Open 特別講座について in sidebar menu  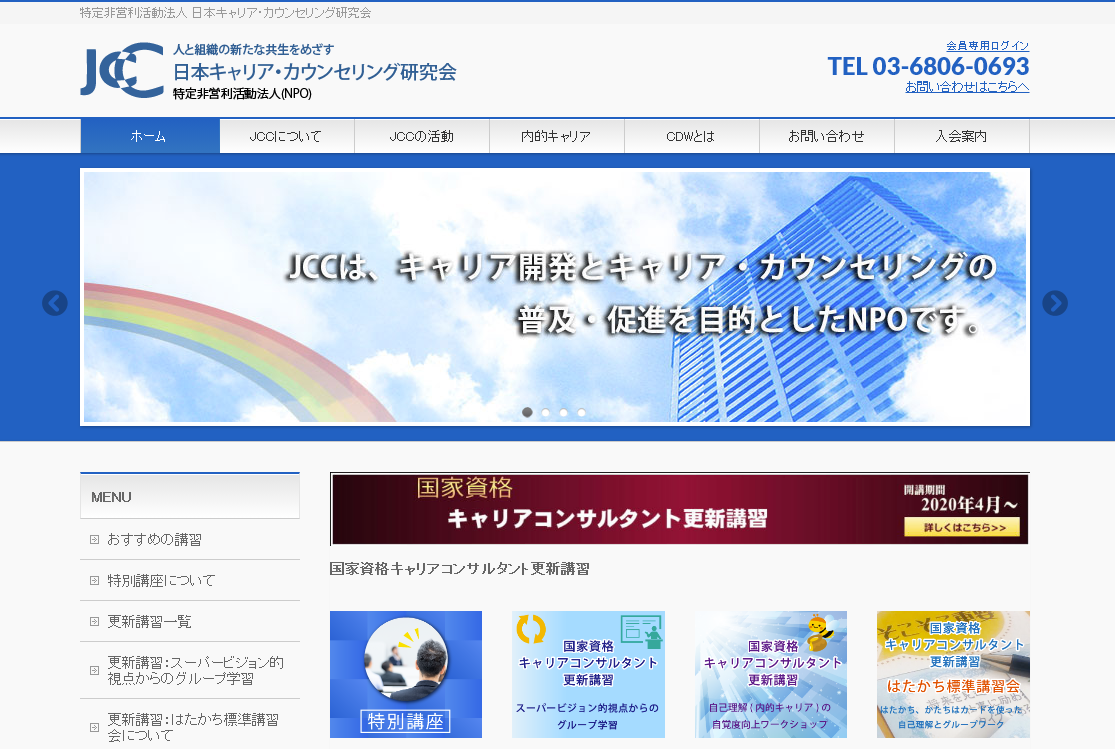(190, 580)
